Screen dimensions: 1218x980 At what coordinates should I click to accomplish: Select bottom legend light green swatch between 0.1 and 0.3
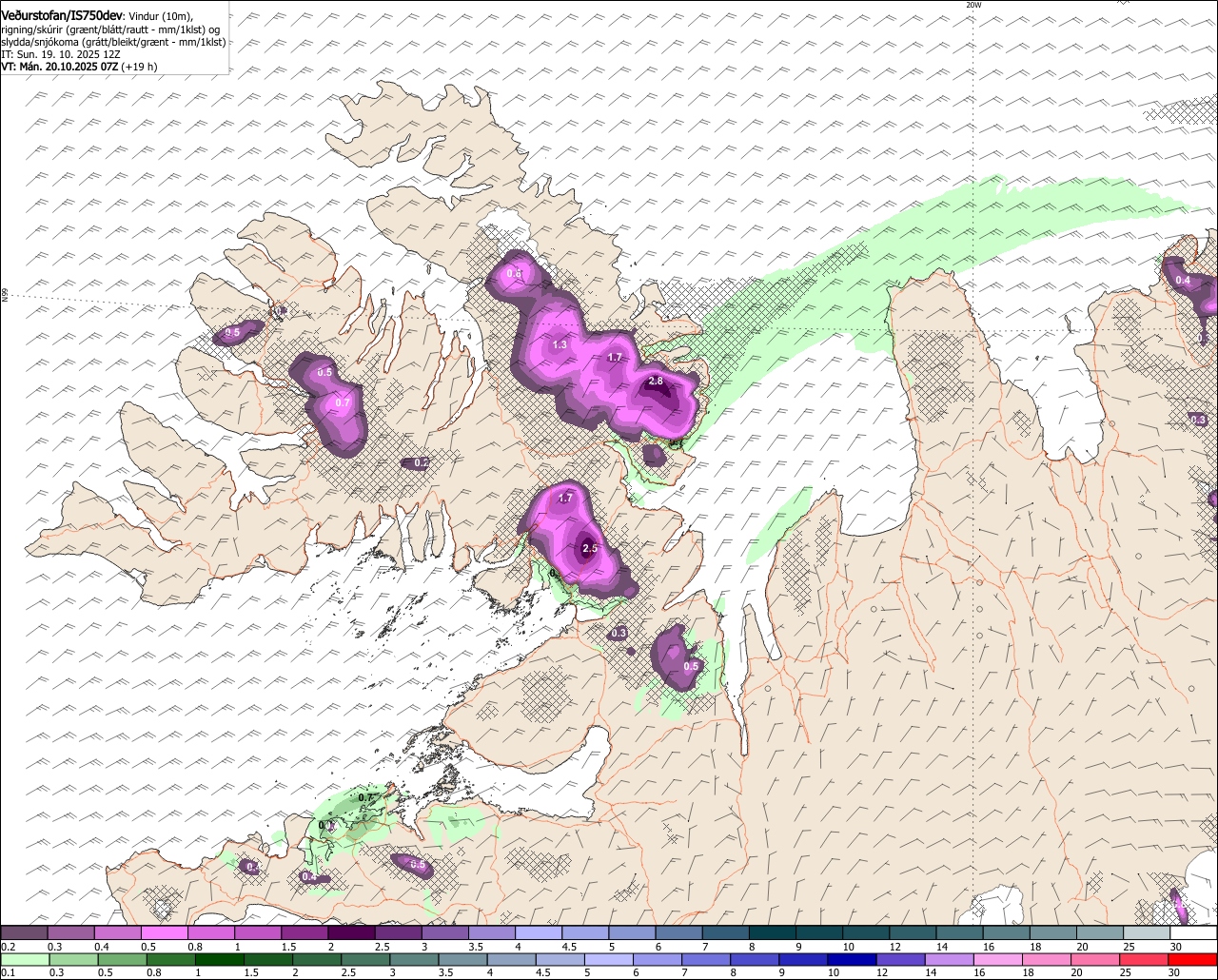(26, 960)
